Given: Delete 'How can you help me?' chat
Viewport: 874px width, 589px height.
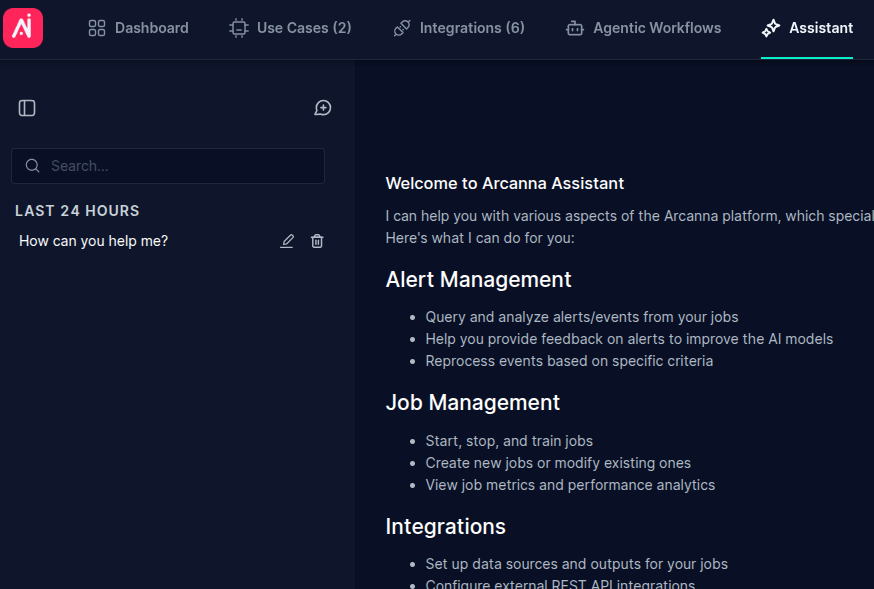Looking at the screenshot, I should 317,241.
